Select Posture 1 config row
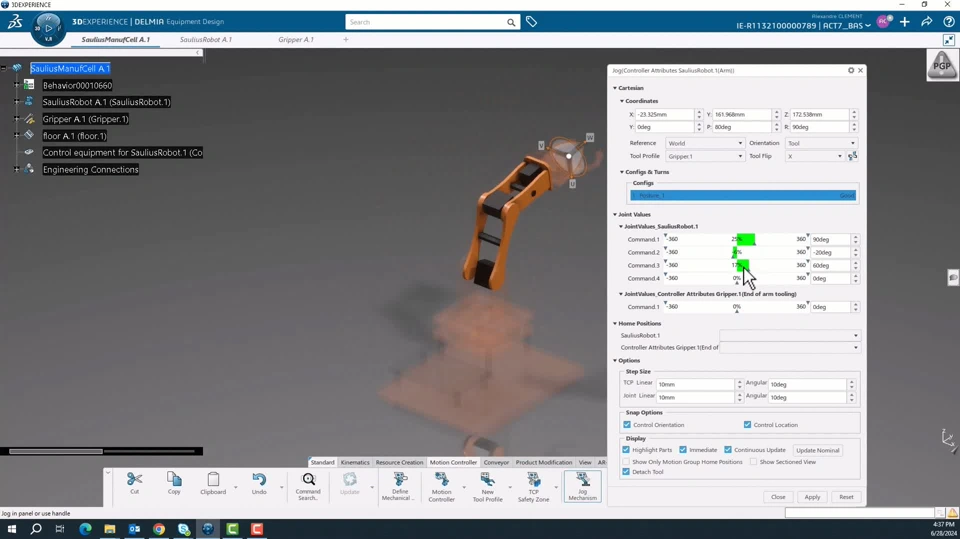 point(743,195)
